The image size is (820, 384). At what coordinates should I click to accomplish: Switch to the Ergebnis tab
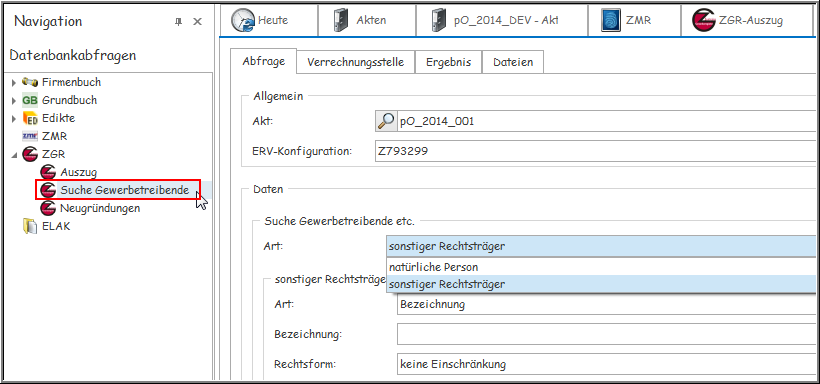click(x=448, y=62)
